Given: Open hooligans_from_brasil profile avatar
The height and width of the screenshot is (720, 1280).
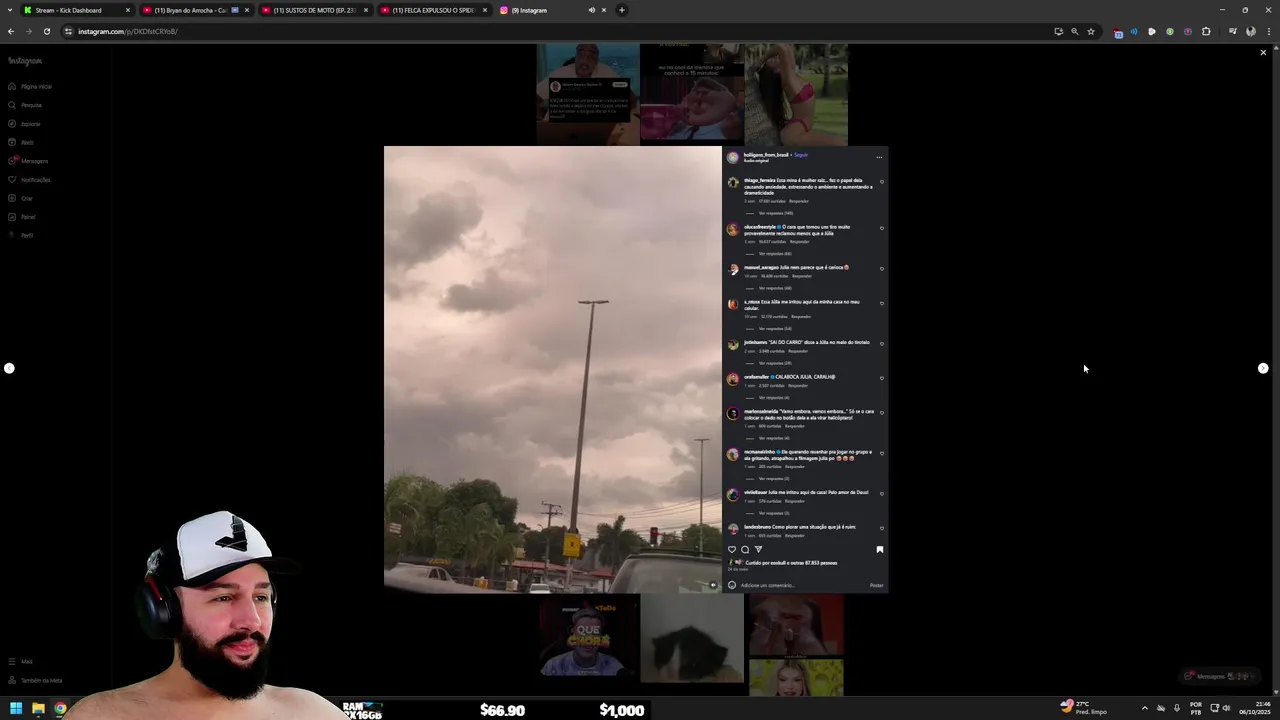Looking at the screenshot, I should [733, 157].
